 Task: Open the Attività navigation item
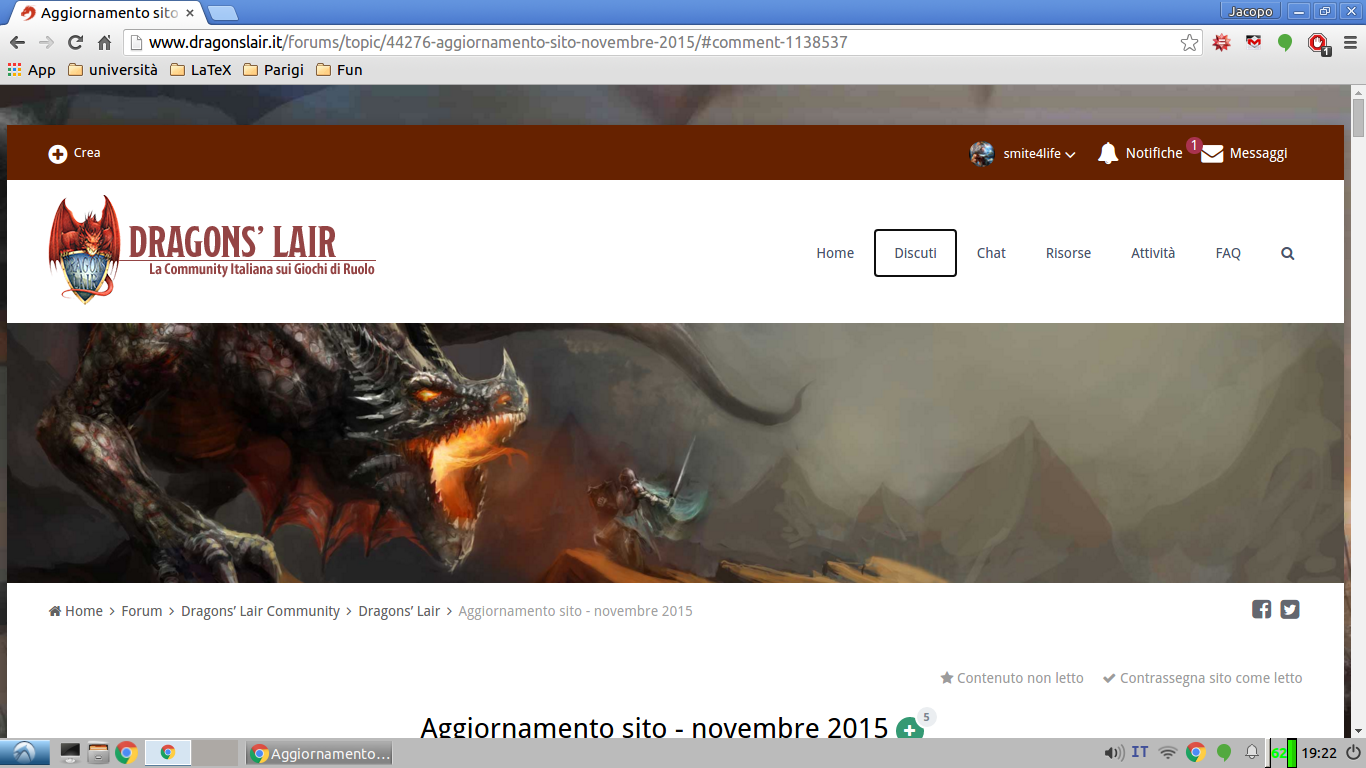(1153, 253)
